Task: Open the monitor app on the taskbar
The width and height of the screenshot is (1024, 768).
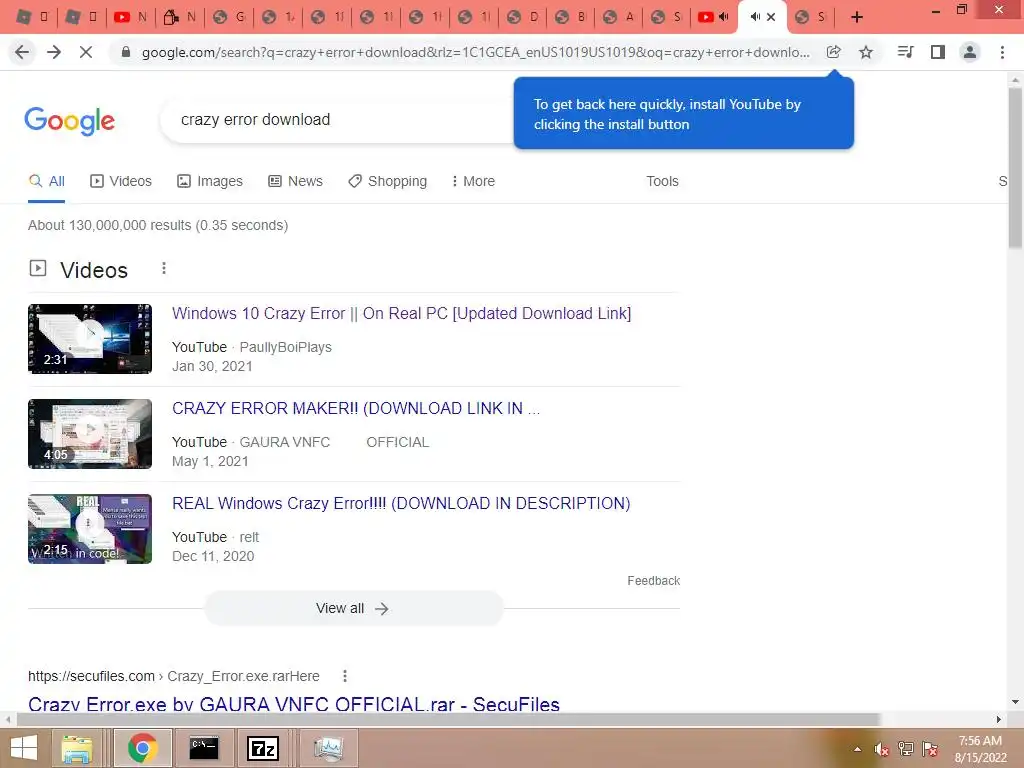Action: 328,748
